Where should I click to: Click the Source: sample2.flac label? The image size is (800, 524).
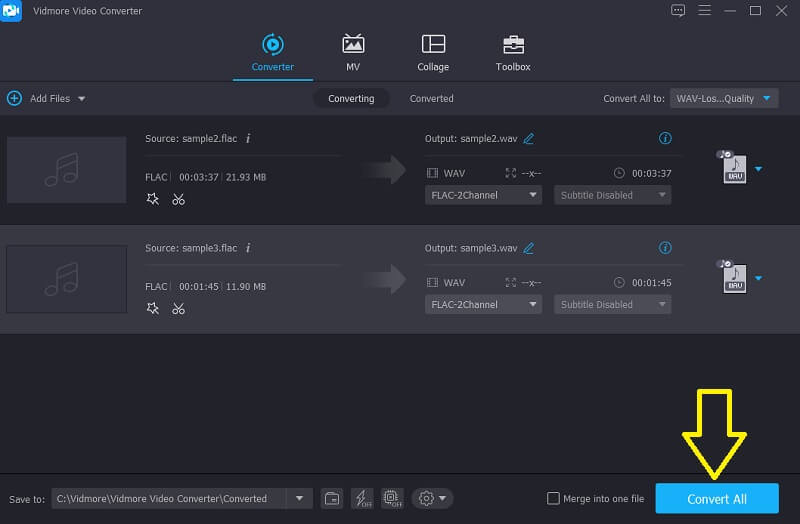tap(191, 138)
